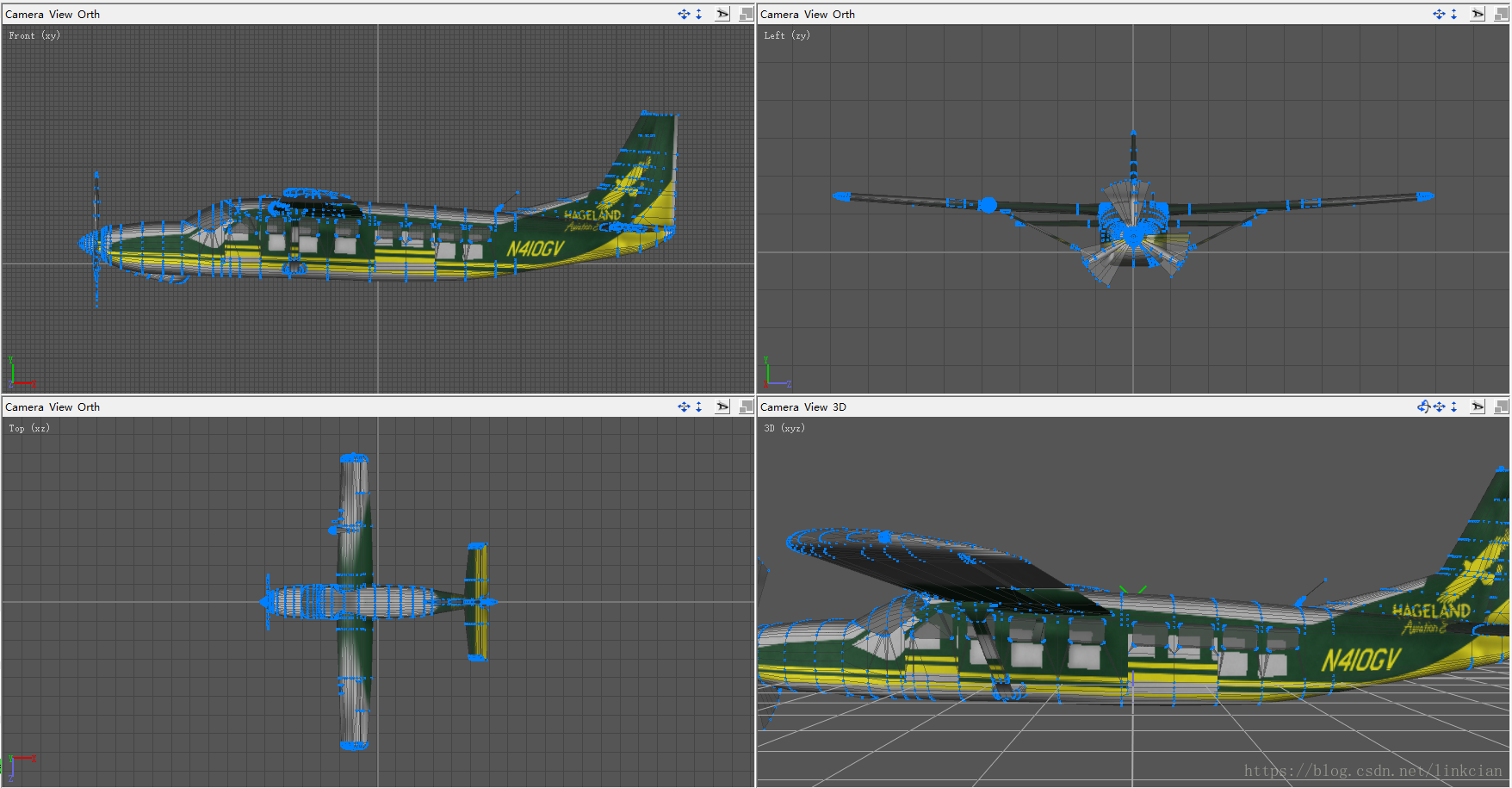This screenshot has width=1512, height=788.
Task: Click the eye camera button in 3D view
Action: pos(1478,406)
